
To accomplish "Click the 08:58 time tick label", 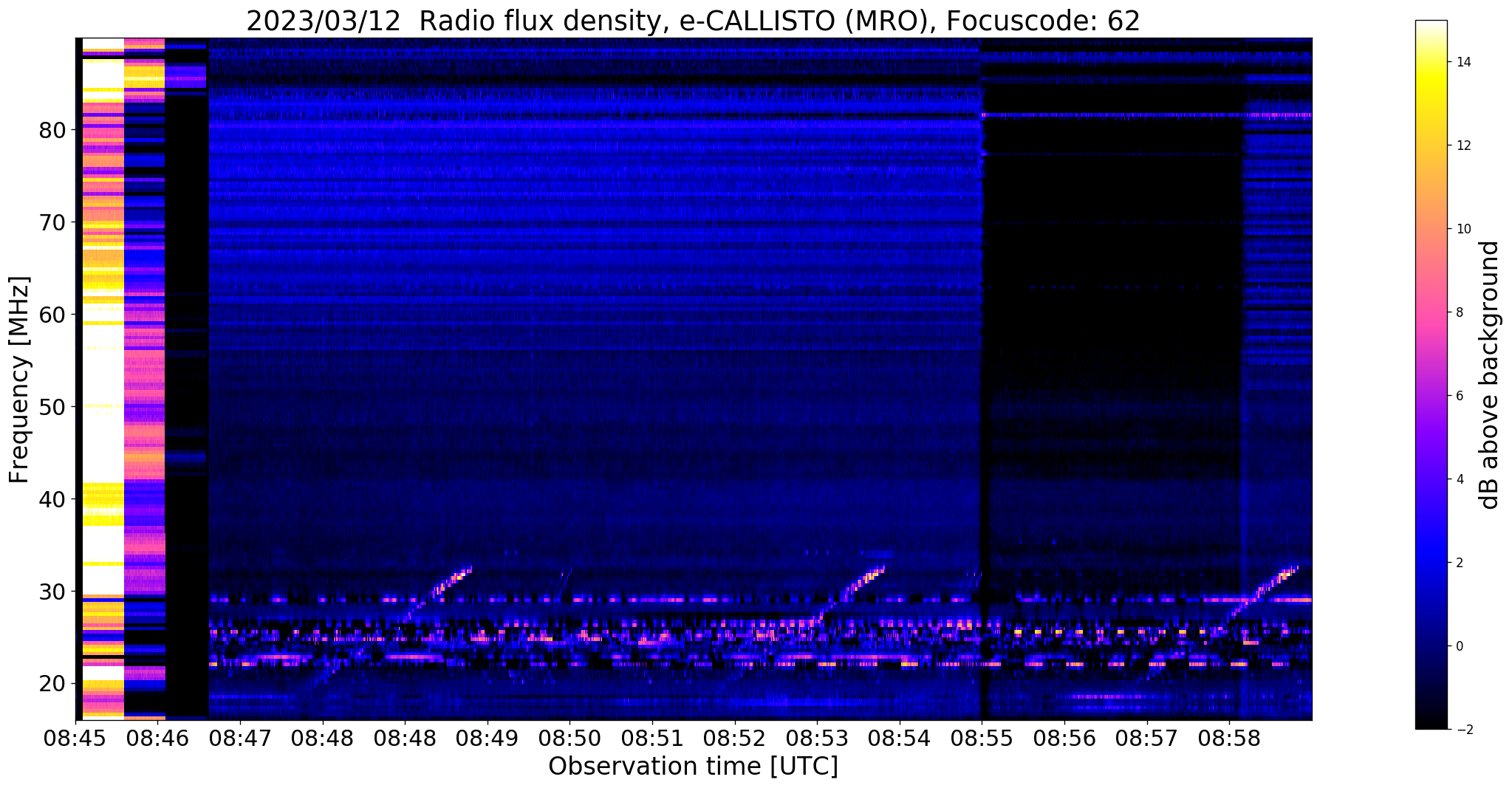I will (1228, 739).
